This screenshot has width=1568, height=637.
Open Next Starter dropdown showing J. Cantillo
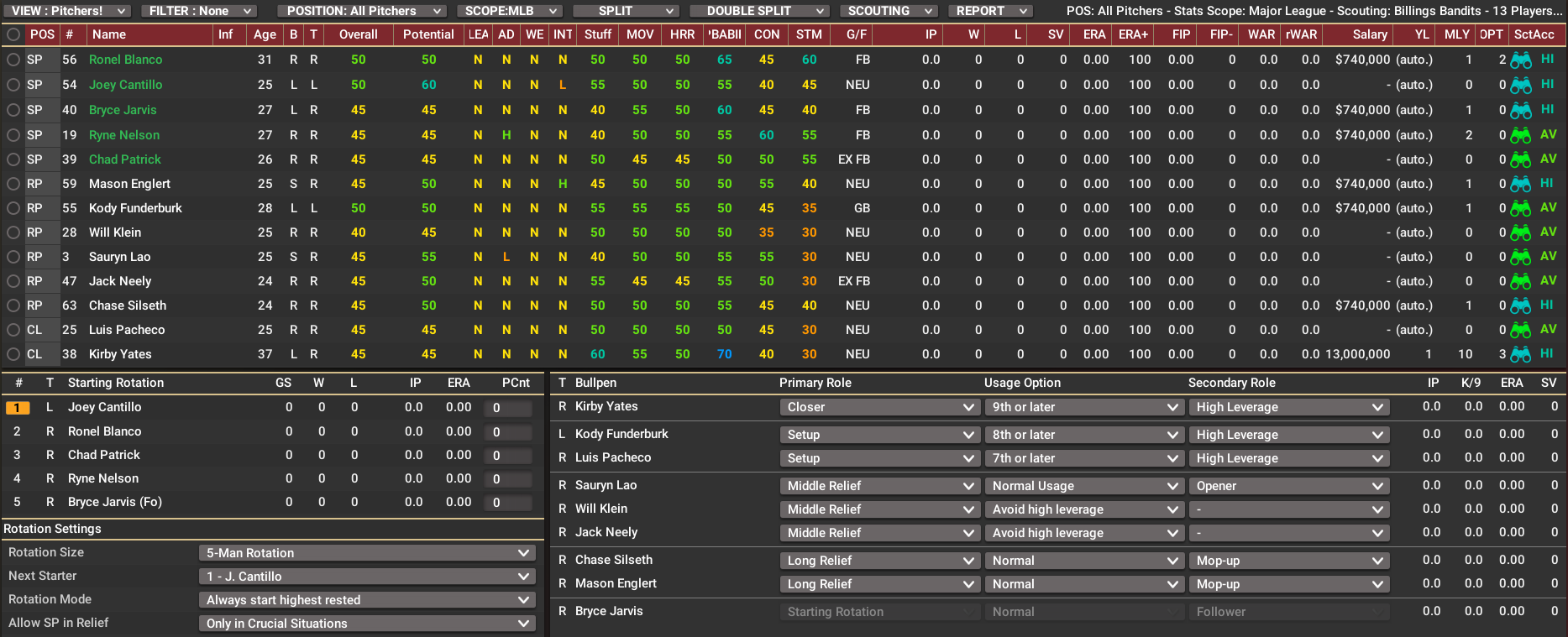click(x=367, y=577)
